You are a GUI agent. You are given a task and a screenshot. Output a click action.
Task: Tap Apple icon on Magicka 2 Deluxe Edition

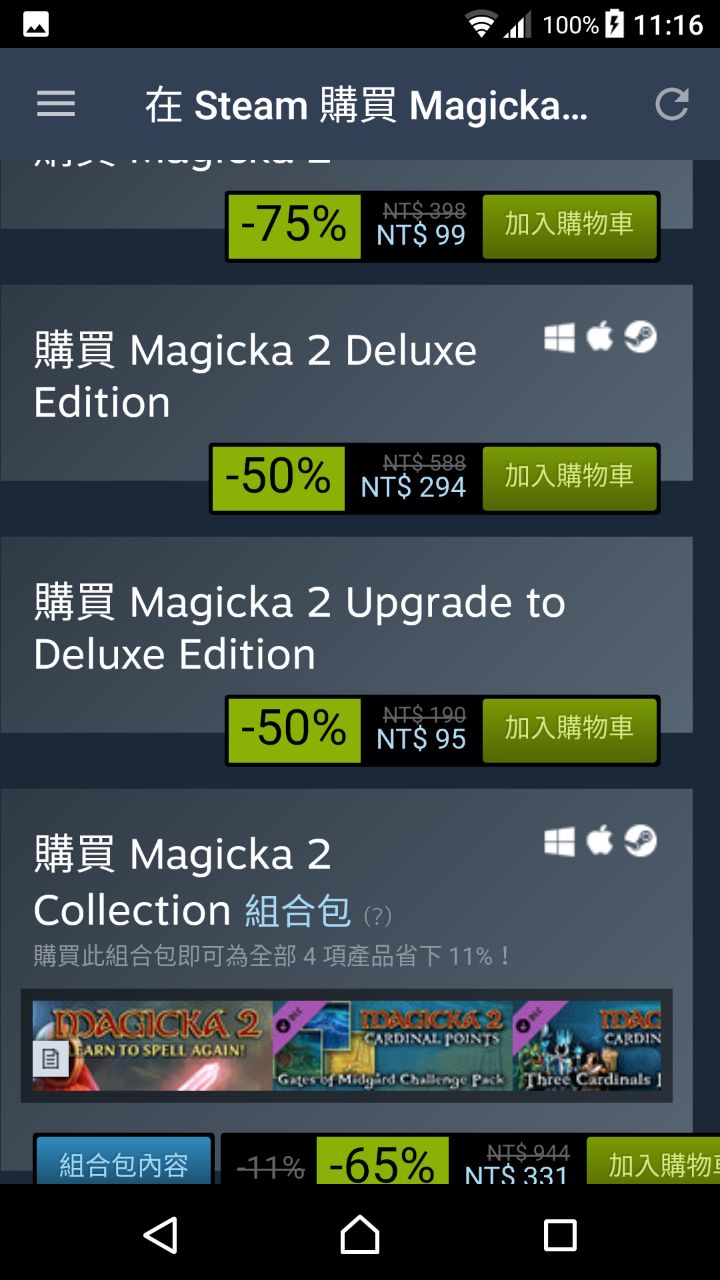click(x=600, y=338)
